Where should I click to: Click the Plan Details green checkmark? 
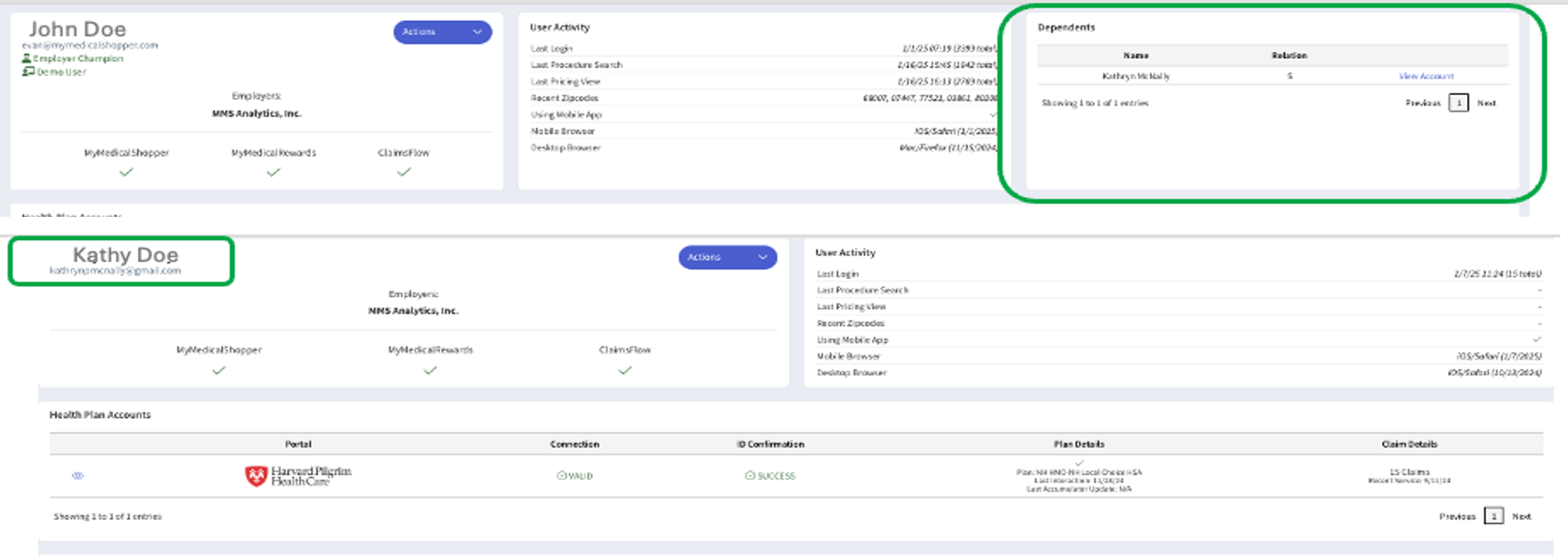(1079, 463)
